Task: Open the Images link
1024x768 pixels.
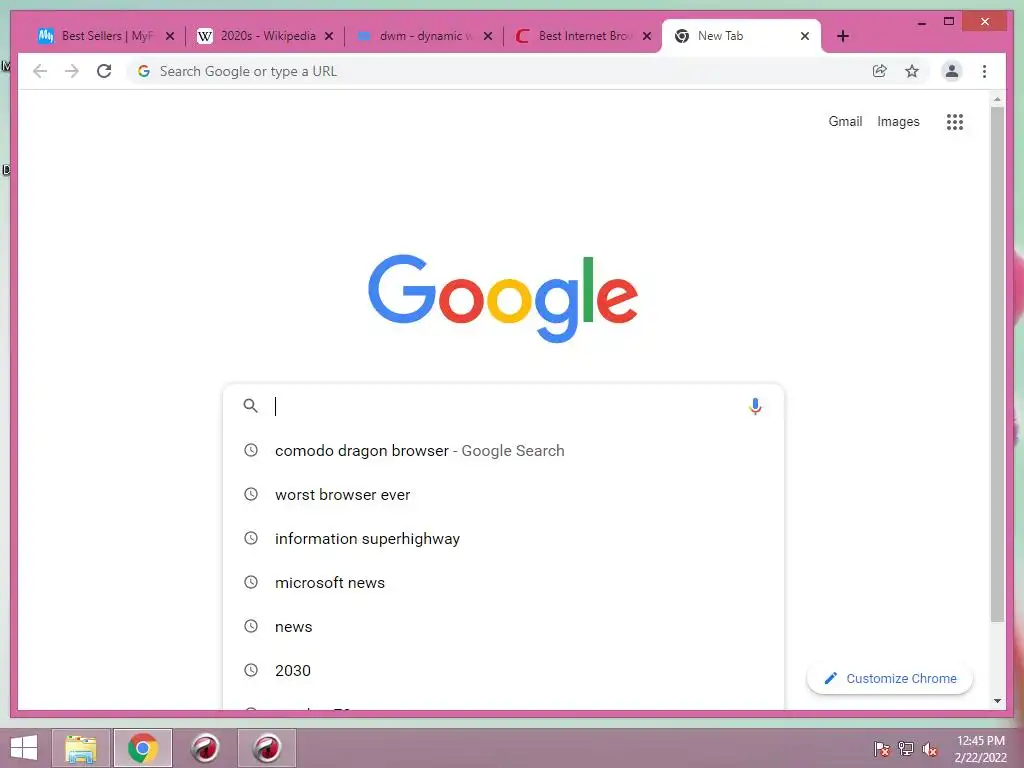Action: 898,121
